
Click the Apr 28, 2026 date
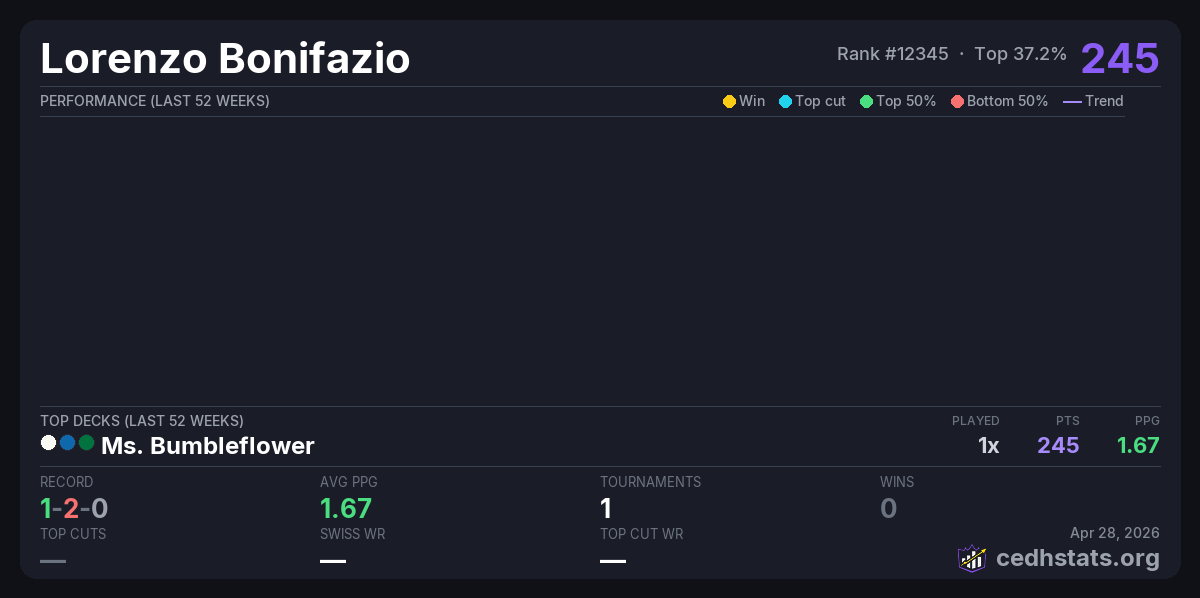point(1115,534)
